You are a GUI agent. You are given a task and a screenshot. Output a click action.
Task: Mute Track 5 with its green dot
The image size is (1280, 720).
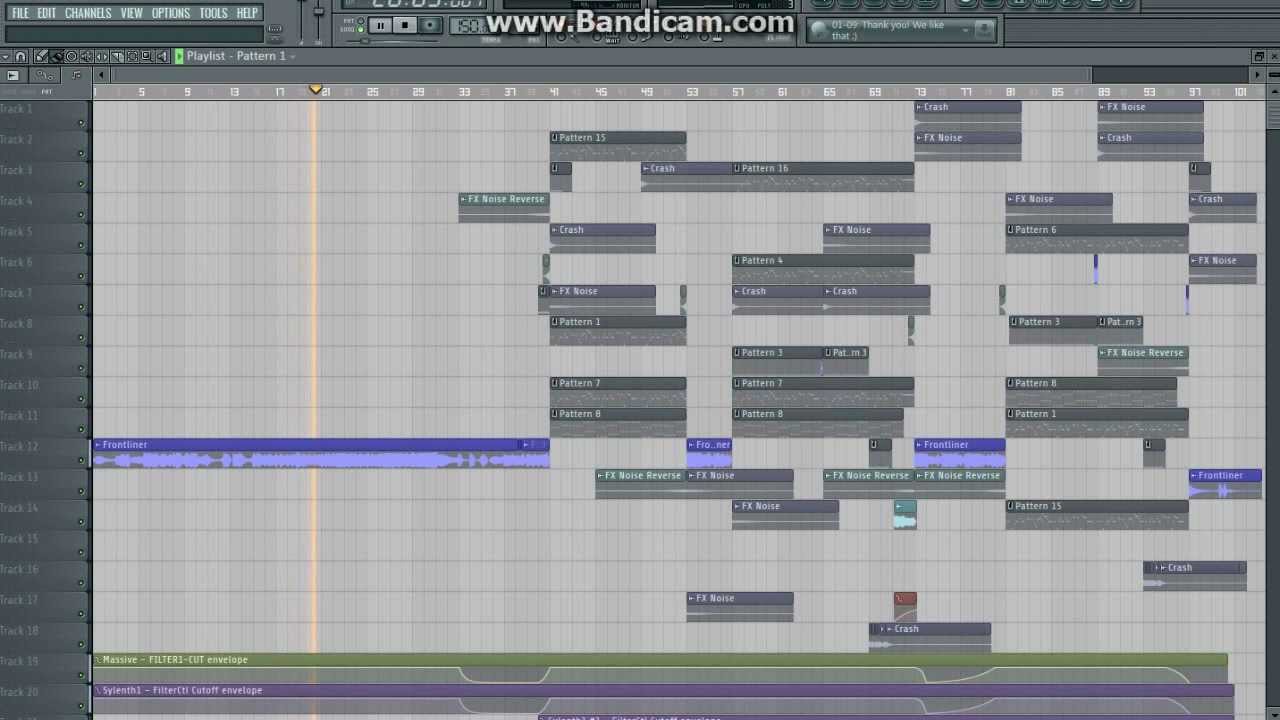point(81,246)
